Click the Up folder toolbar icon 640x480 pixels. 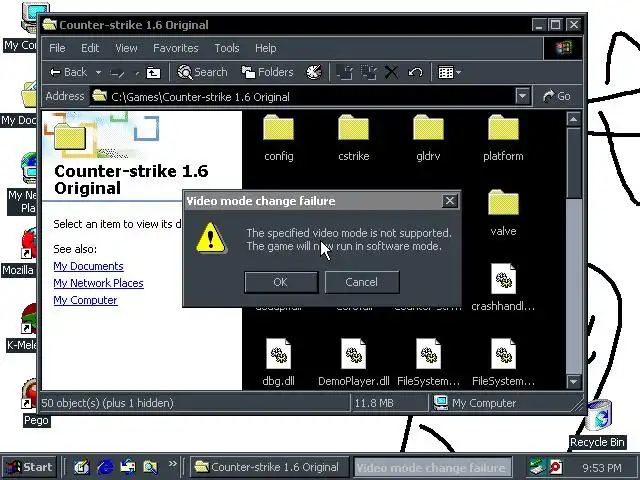(153, 73)
